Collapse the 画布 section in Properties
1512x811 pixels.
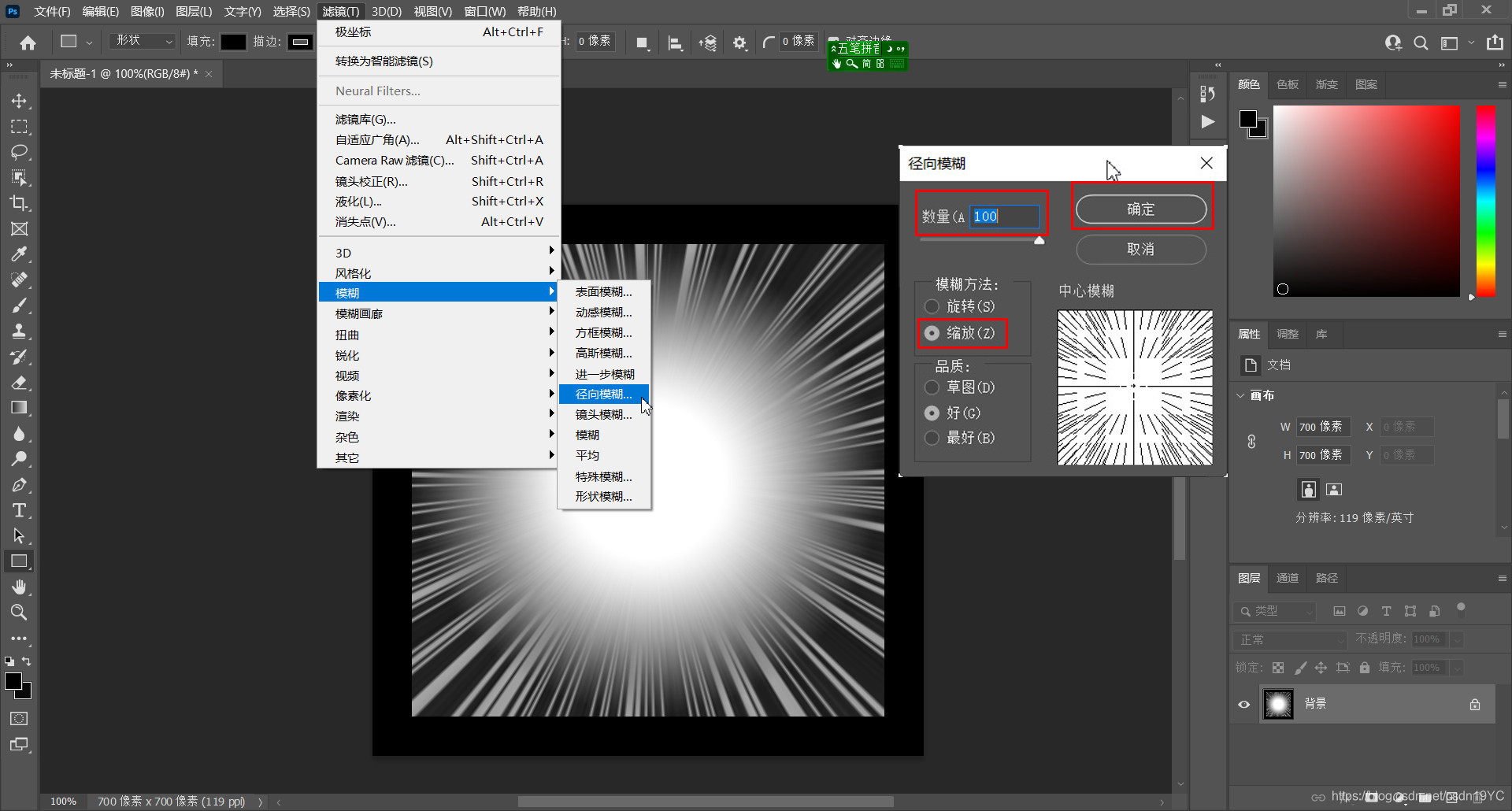(1241, 395)
